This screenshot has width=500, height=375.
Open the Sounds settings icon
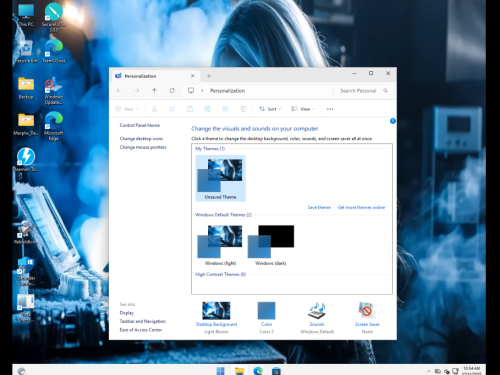317,310
